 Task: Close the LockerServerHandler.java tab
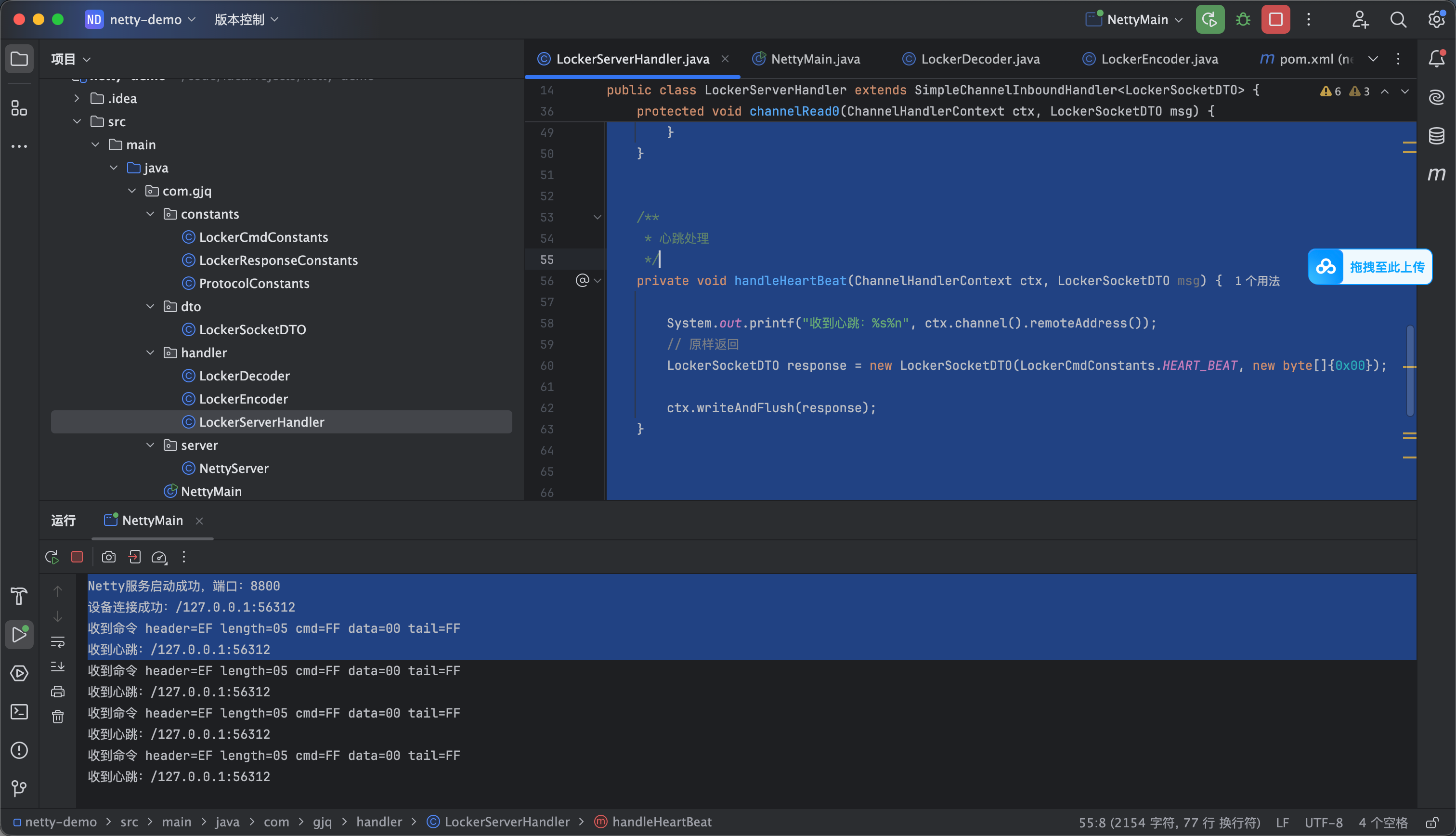point(726,59)
